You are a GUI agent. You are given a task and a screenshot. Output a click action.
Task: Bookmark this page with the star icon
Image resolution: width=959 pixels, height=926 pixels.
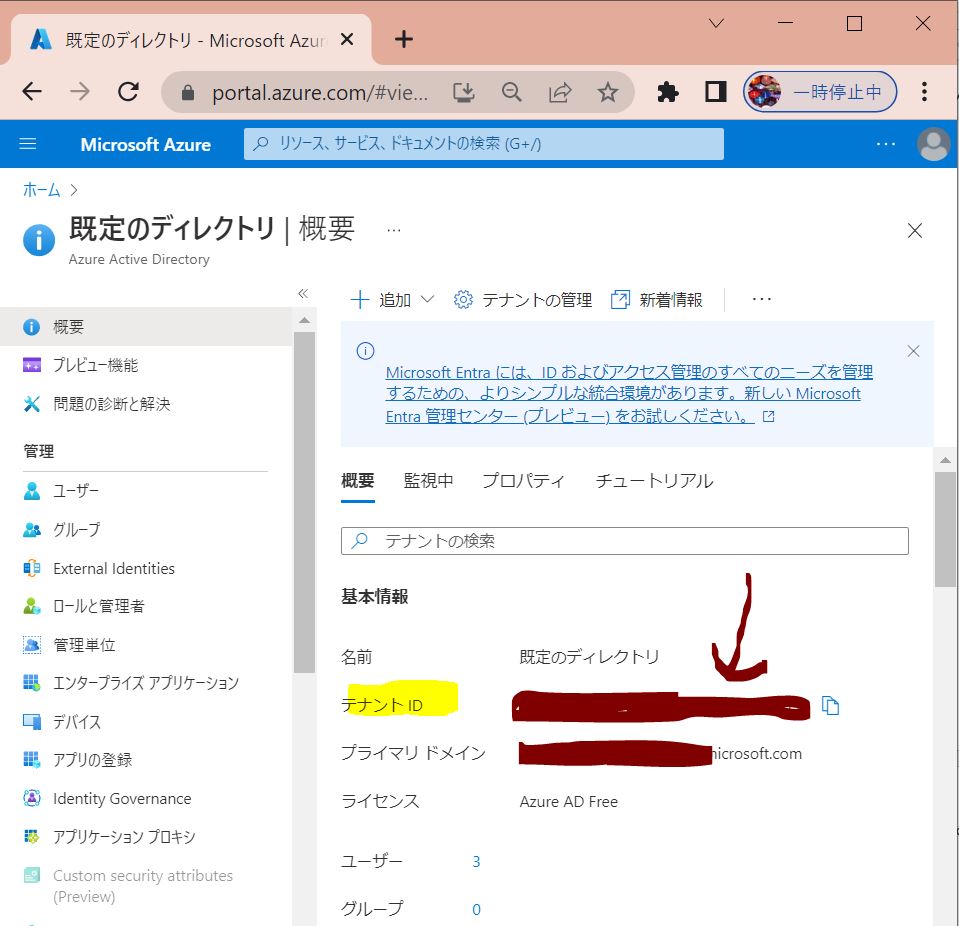607,93
